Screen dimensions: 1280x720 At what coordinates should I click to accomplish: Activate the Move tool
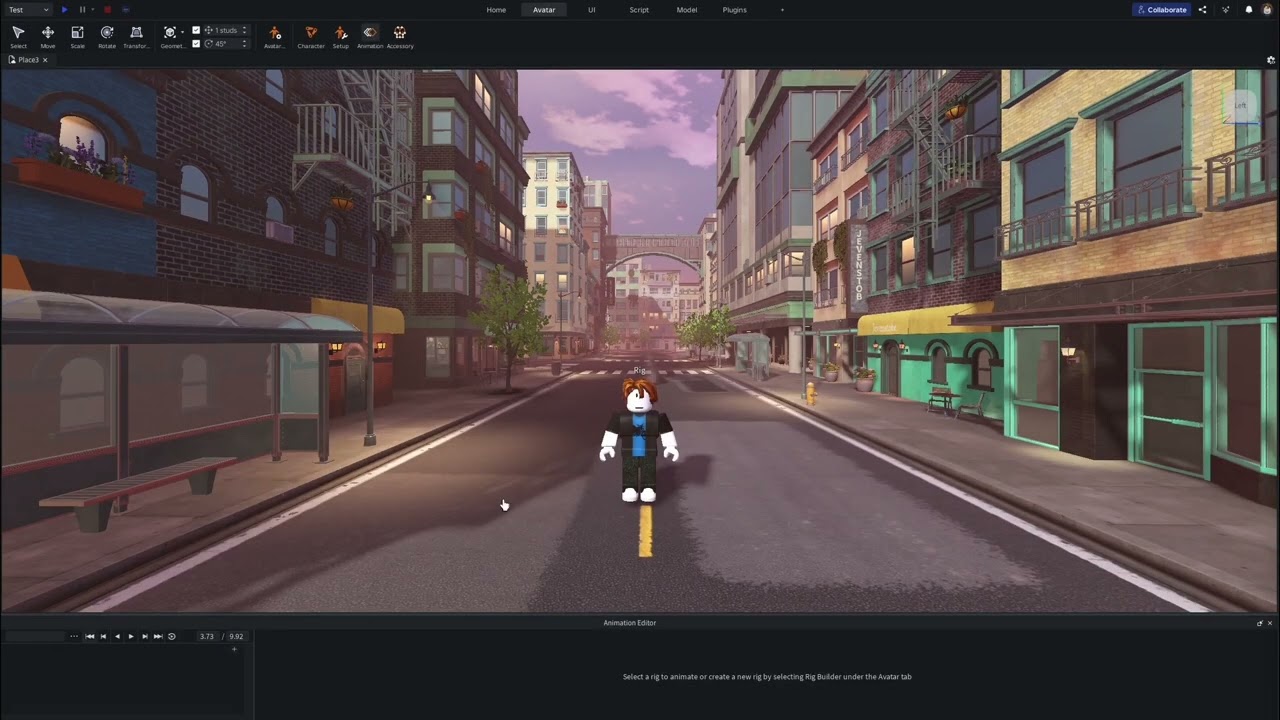click(48, 36)
